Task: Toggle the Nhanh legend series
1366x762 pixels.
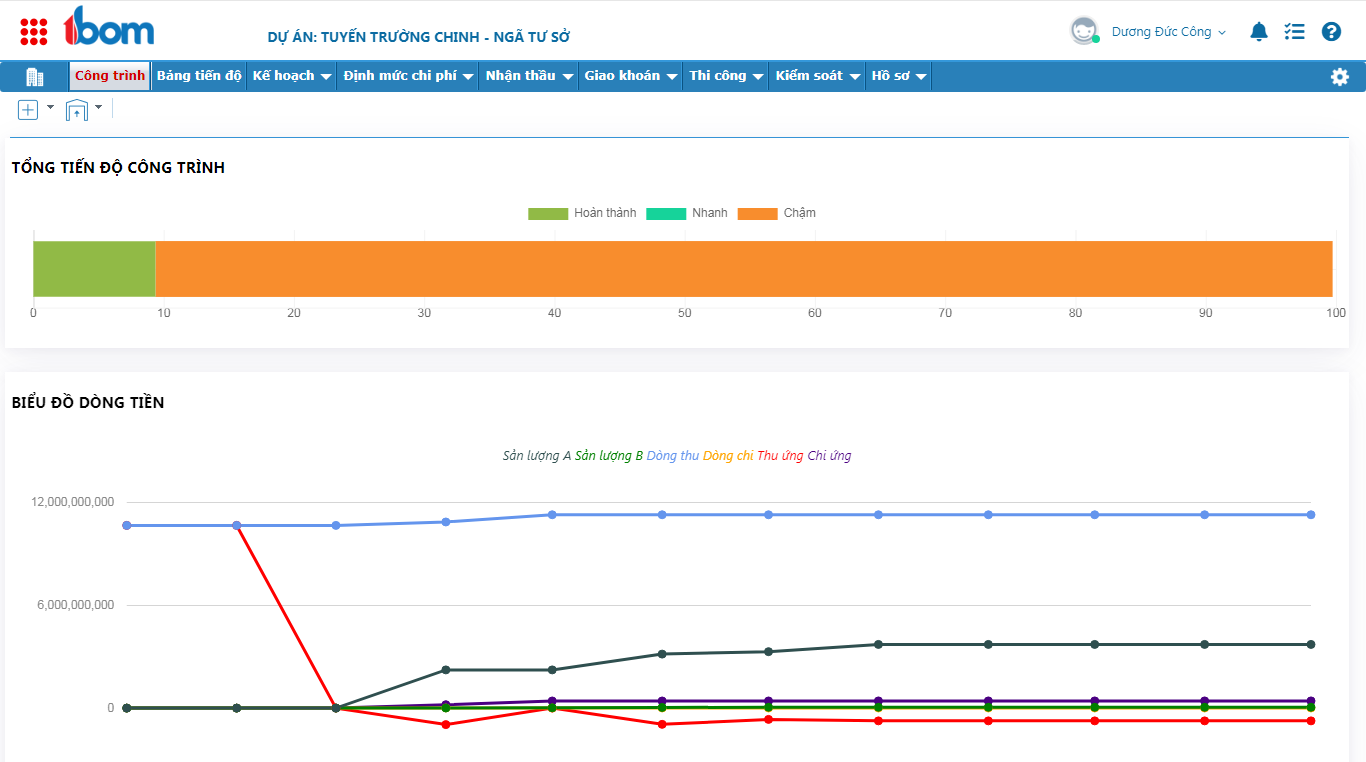Action: [687, 213]
